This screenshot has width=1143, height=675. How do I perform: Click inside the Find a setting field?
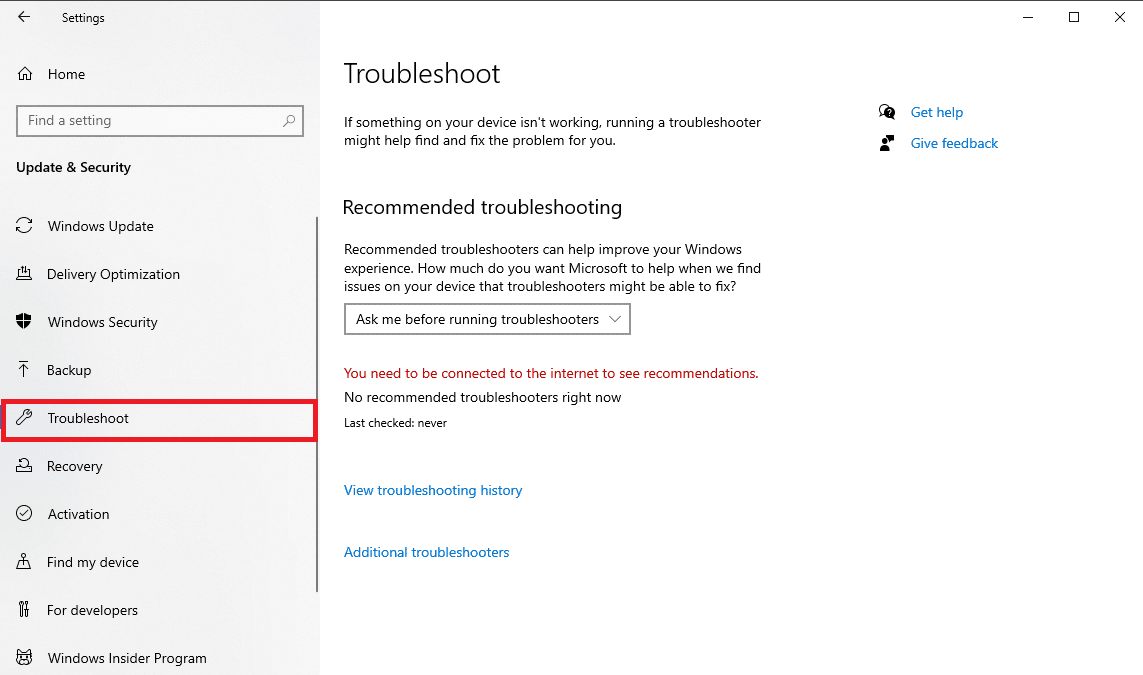tap(160, 121)
